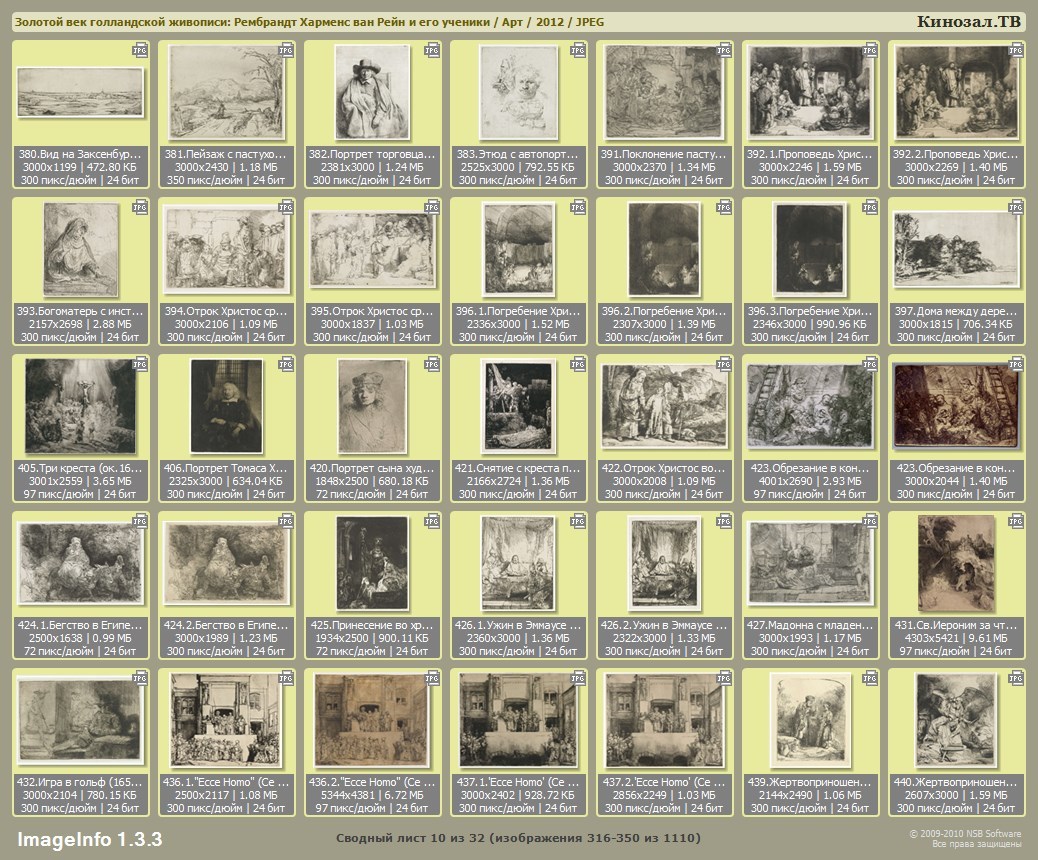Click JPG badge on 432.Игра в гольф tile
Screen dimensions: 1038x860
coord(140,678)
